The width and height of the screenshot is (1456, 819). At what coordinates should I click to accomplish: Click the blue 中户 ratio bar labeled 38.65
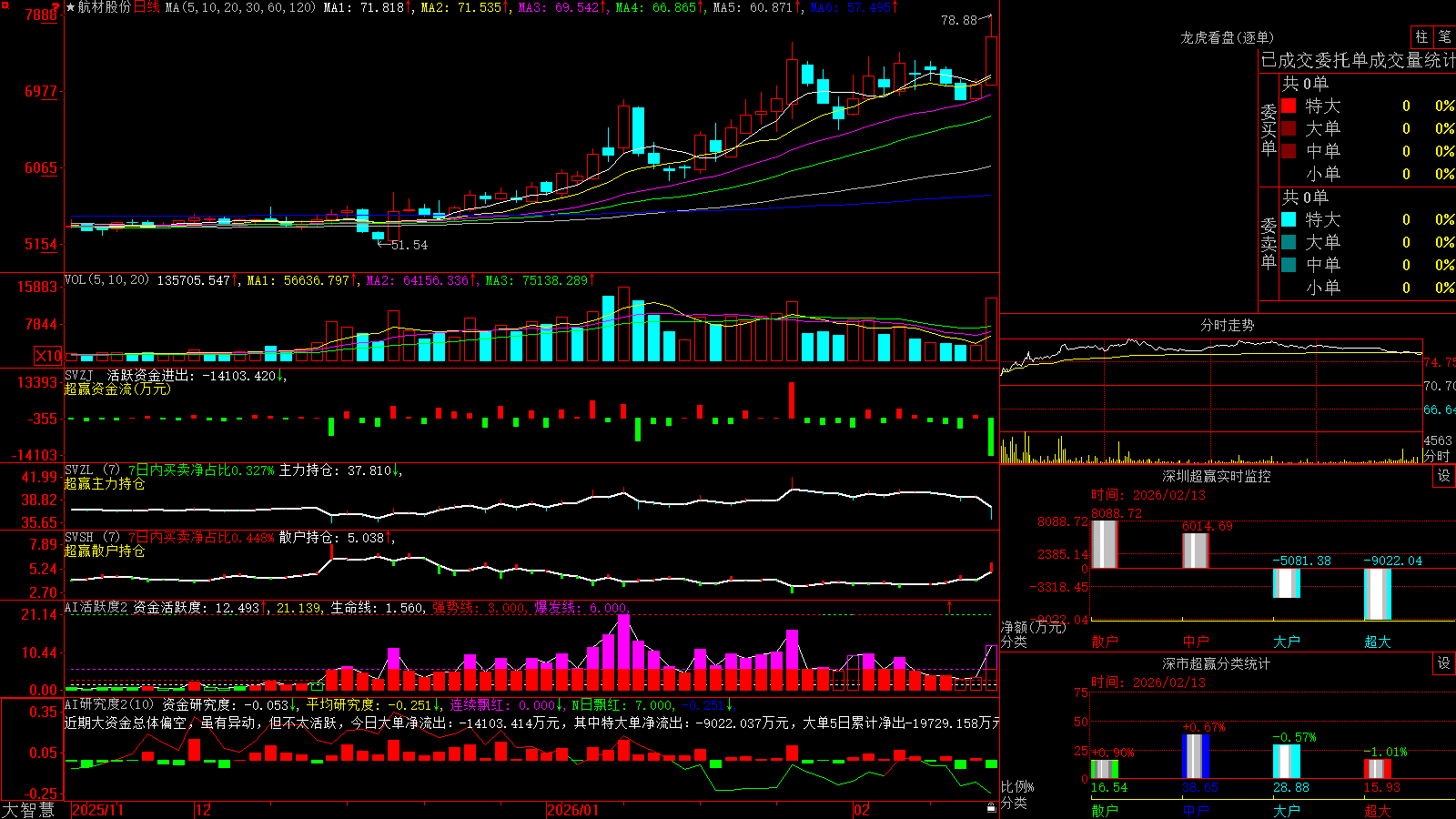1196,756
